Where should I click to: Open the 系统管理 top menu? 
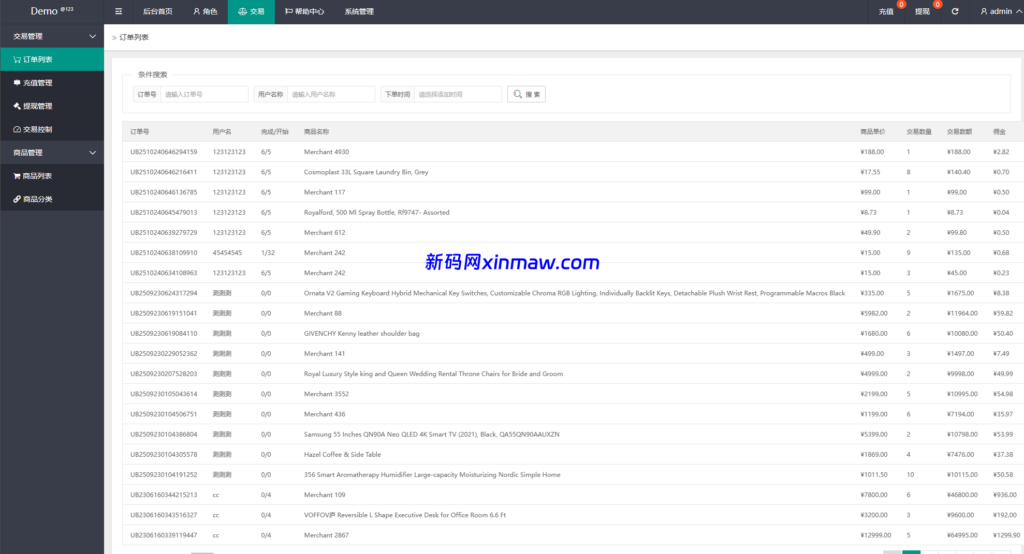pos(359,12)
